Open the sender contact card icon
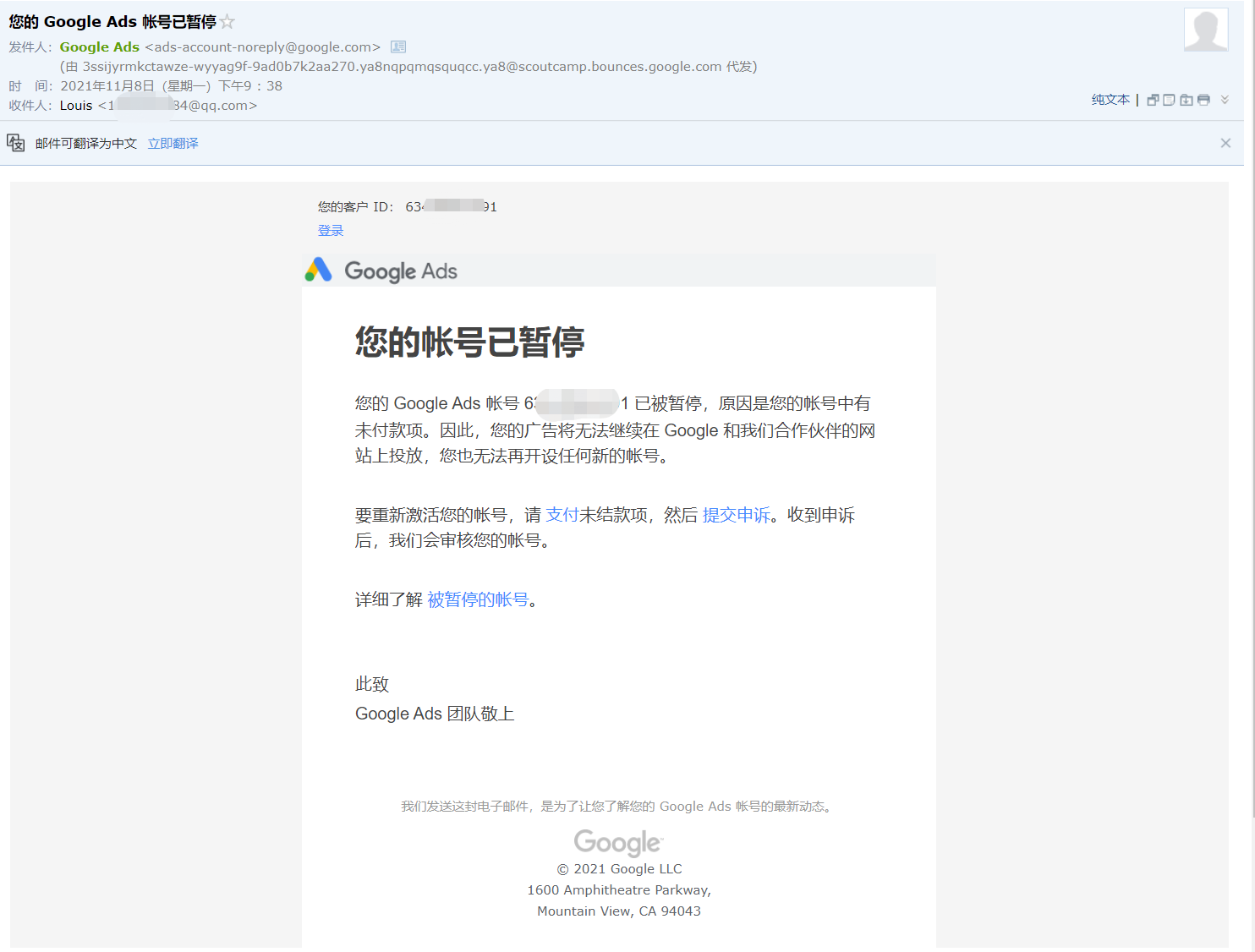The width and height of the screenshot is (1255, 952). tap(398, 47)
